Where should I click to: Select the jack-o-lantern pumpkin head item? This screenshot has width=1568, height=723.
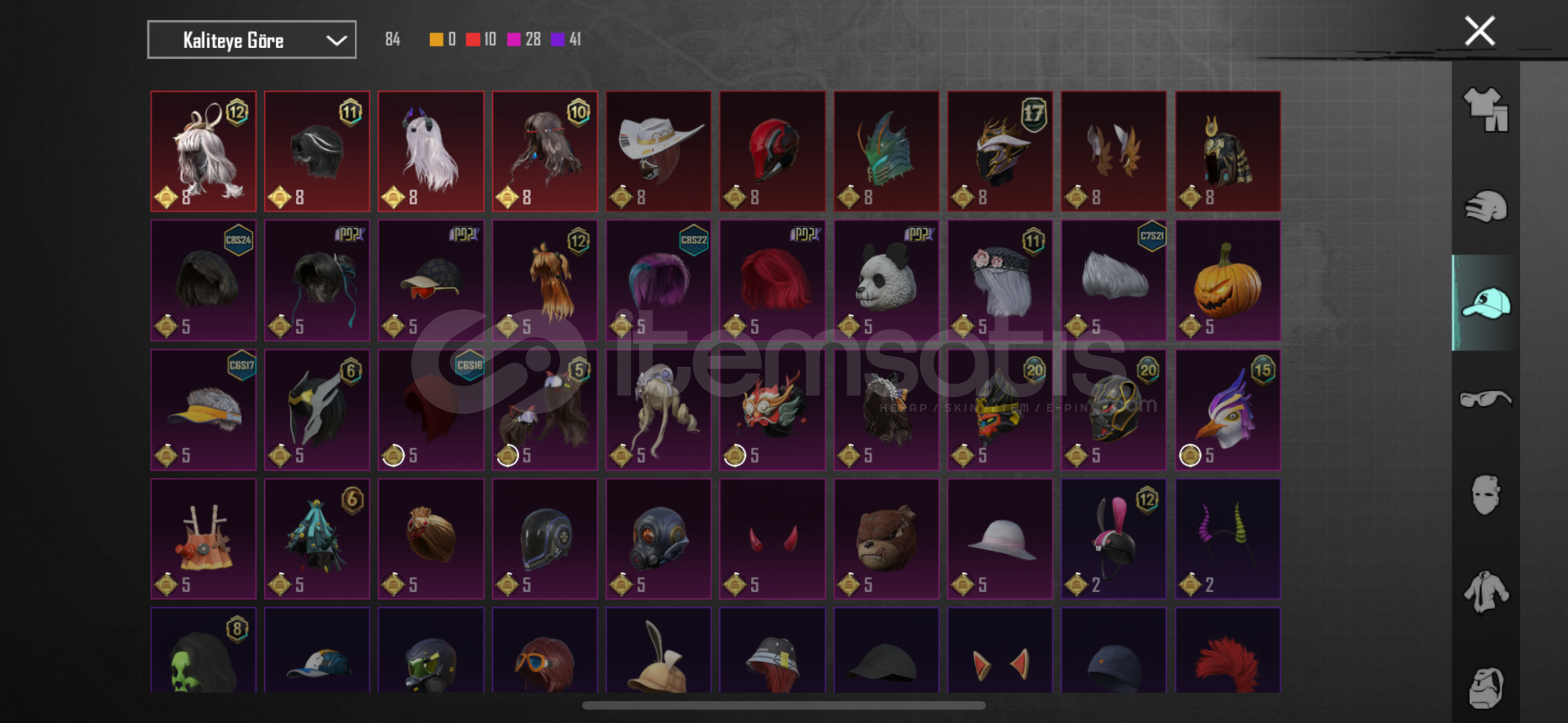(x=1228, y=280)
